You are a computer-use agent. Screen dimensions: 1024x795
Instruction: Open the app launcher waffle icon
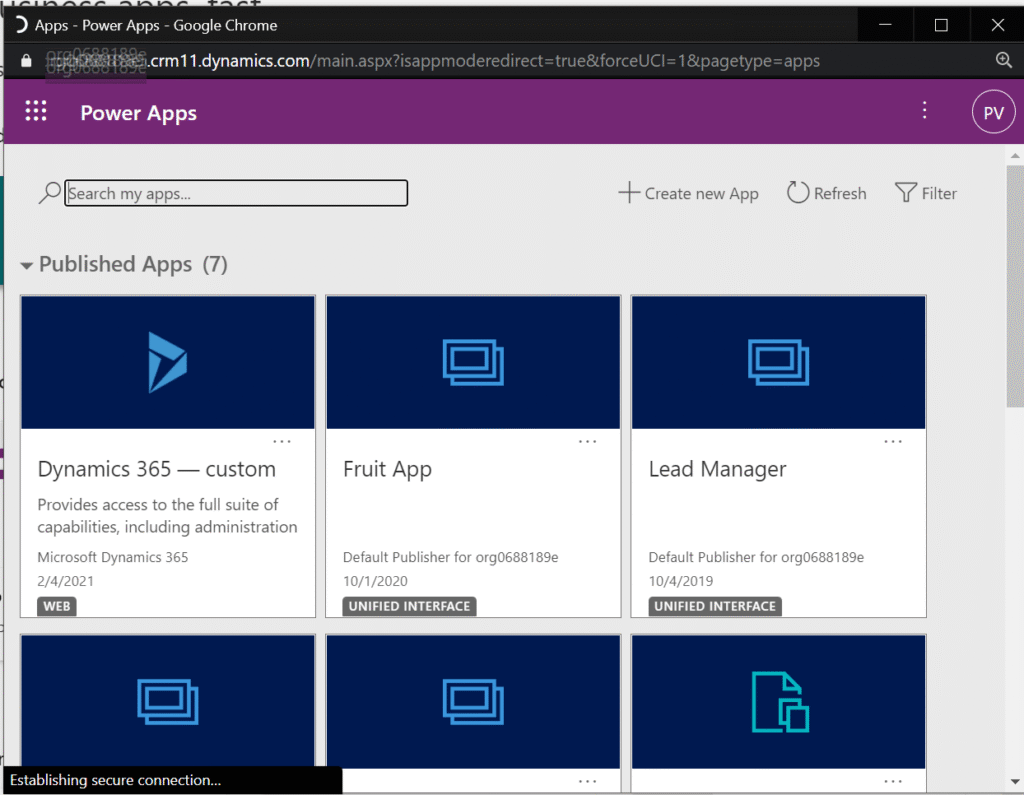click(36, 111)
